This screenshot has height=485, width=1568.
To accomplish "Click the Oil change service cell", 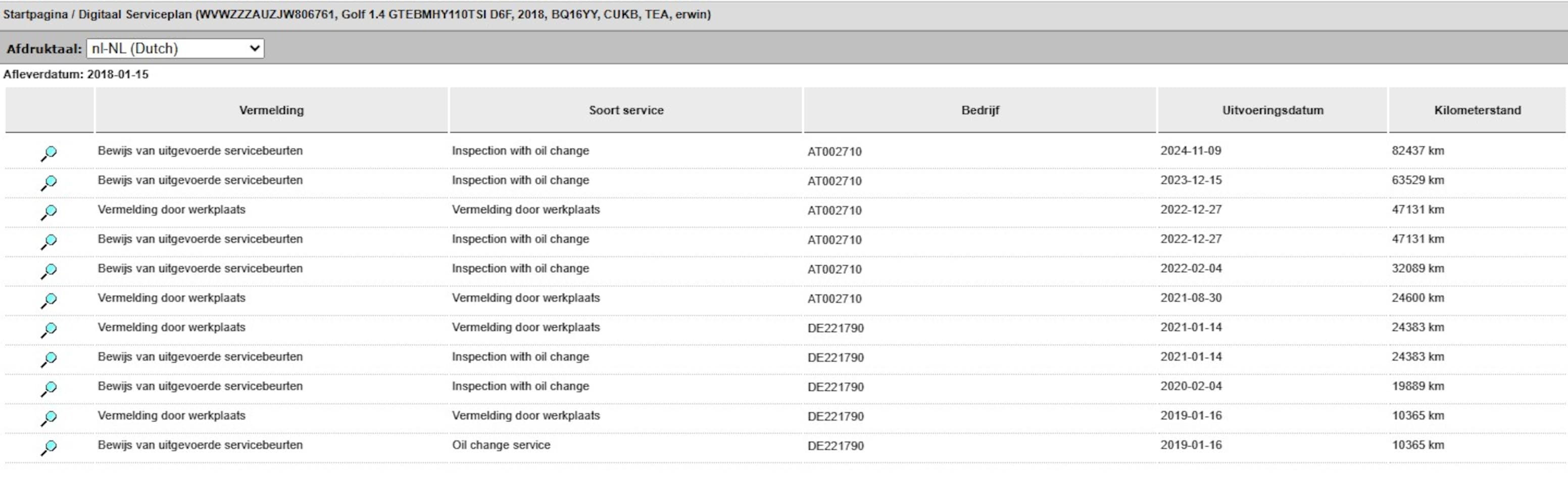I will (x=501, y=445).
